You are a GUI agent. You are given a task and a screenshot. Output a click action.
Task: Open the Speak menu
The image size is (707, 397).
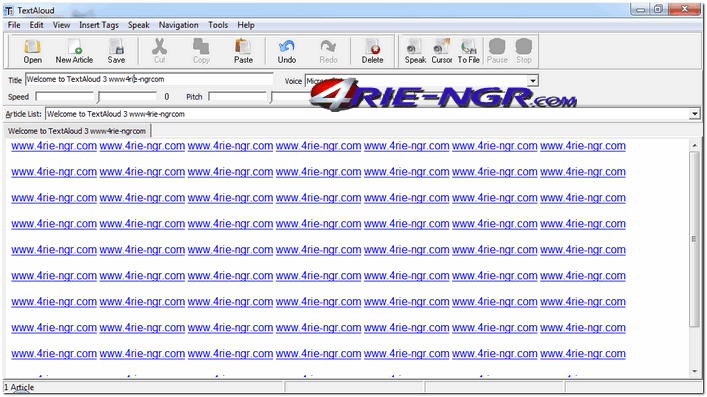138,25
